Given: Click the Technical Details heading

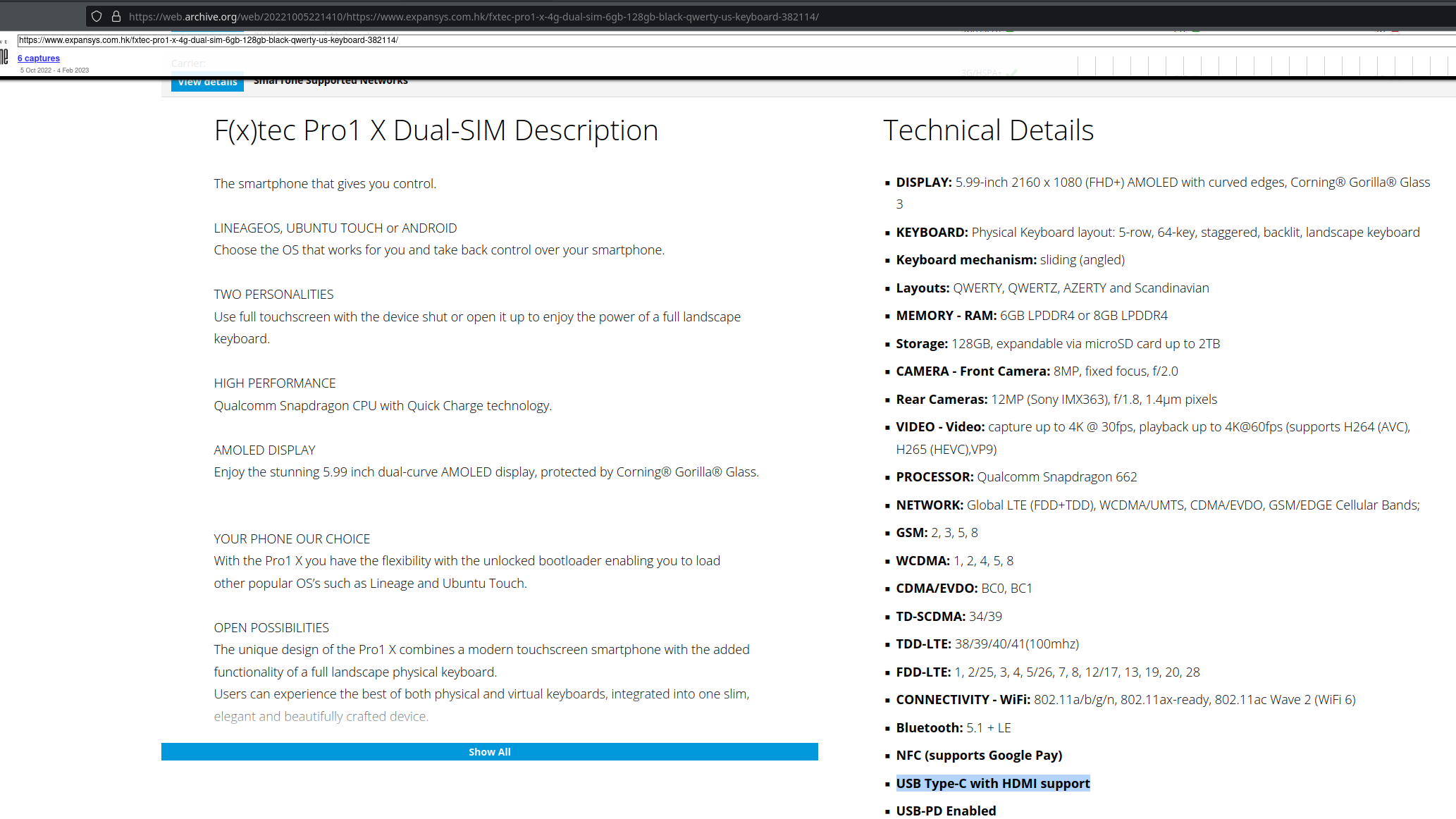Looking at the screenshot, I should [x=988, y=130].
